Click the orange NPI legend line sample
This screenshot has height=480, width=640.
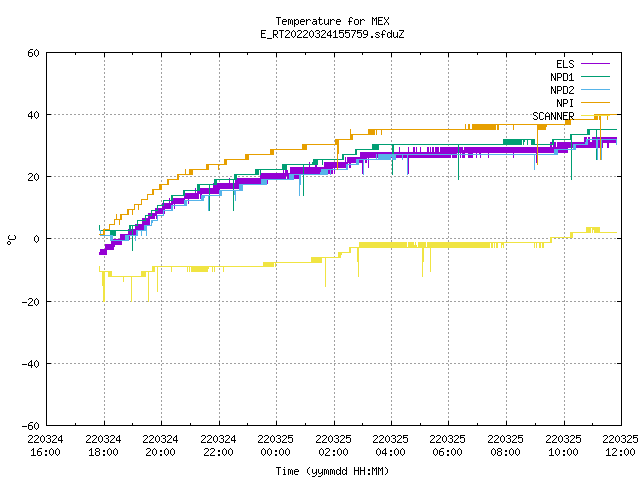click(595, 102)
